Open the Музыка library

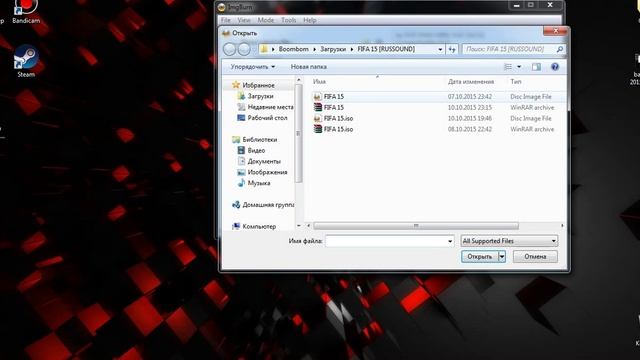point(259,183)
